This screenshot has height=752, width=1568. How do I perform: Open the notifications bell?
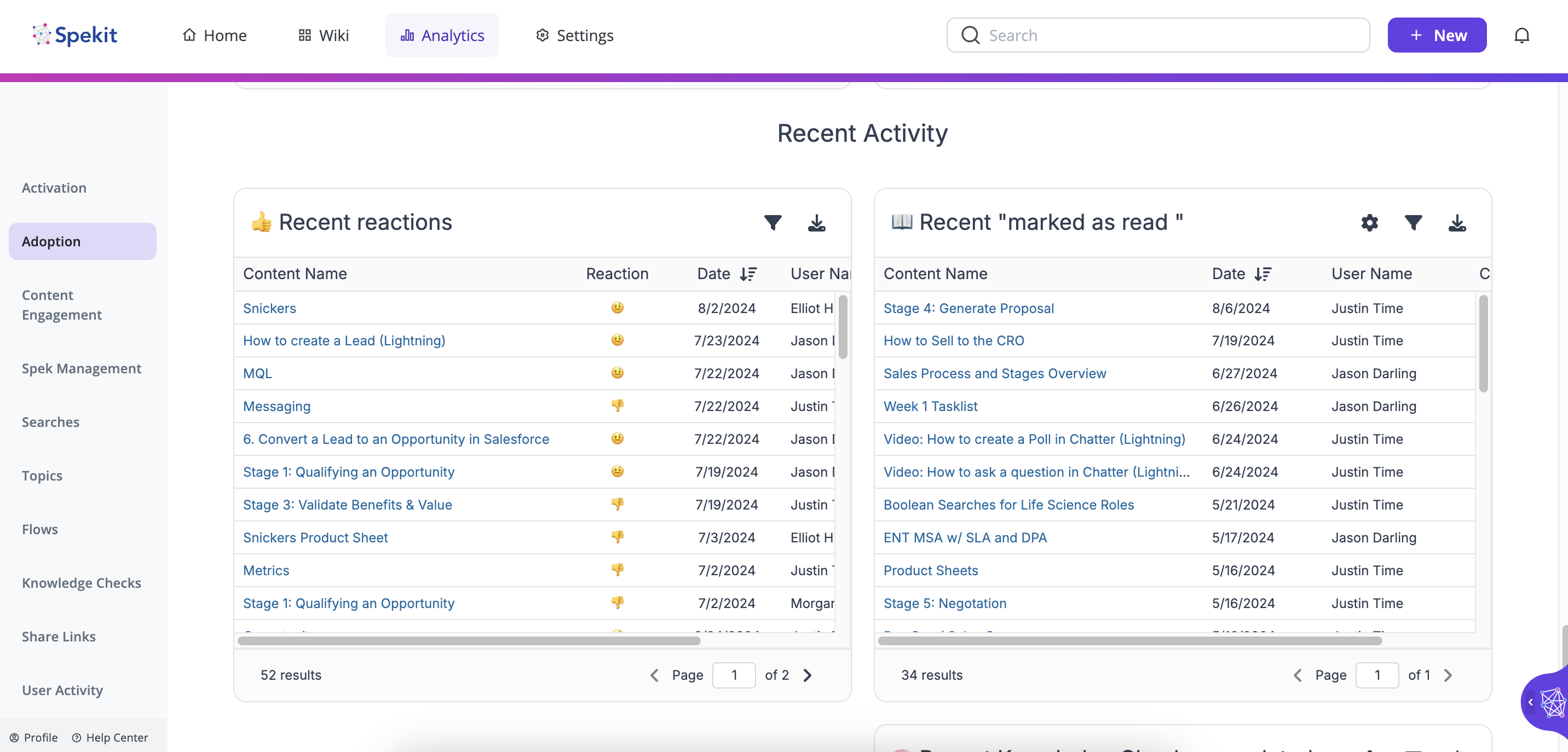[x=1521, y=35]
